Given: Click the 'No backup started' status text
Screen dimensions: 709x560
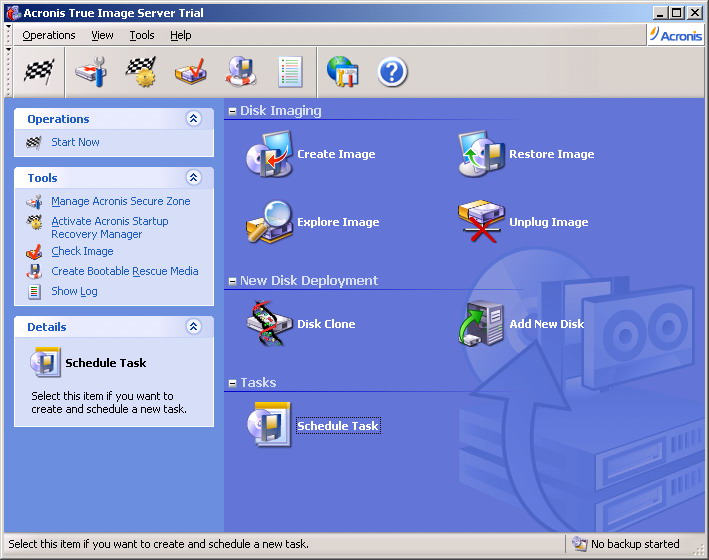Looking at the screenshot, I should tap(635, 544).
